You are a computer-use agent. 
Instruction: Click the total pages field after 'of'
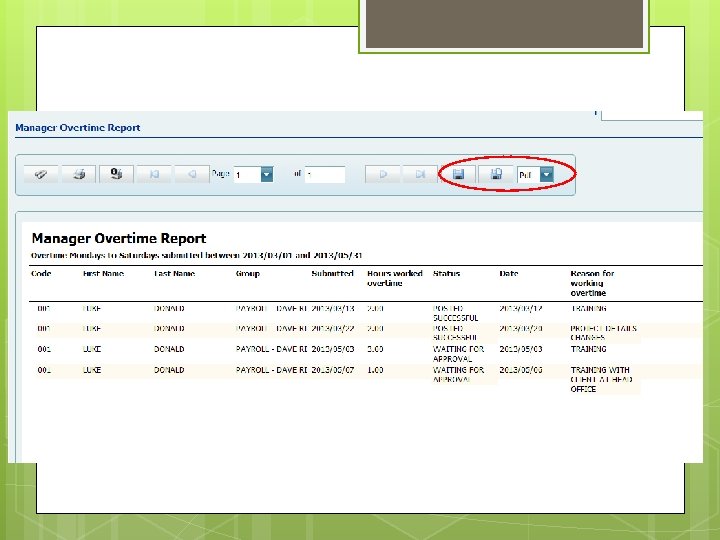click(325, 174)
